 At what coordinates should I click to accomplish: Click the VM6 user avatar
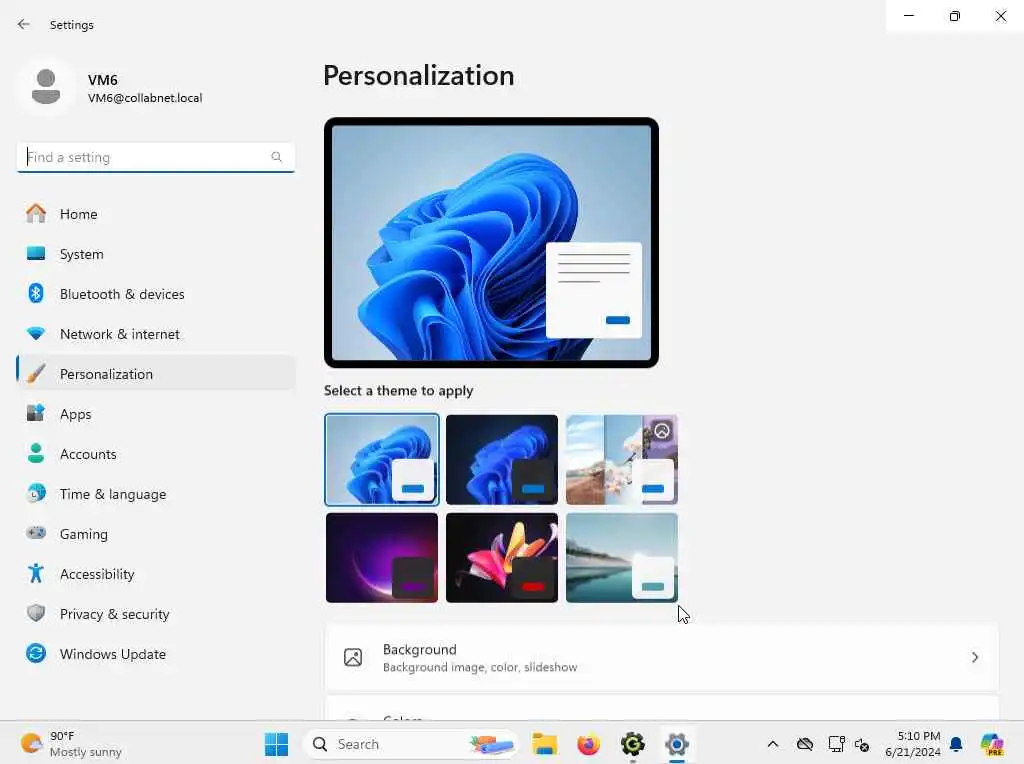point(46,87)
